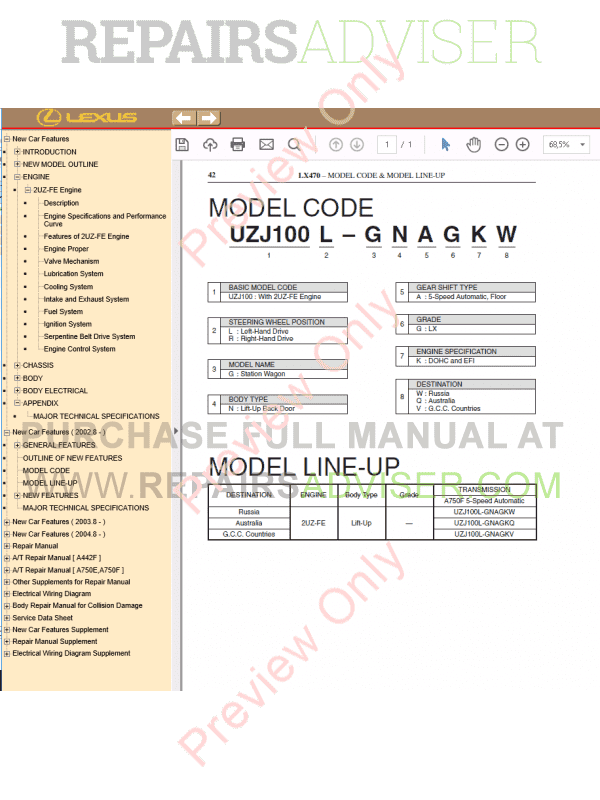Select MAJOR TECHNICAL SPECIFICATIONS under APPENDIX
Viewport: 600px width, 800px height.
click(96, 416)
